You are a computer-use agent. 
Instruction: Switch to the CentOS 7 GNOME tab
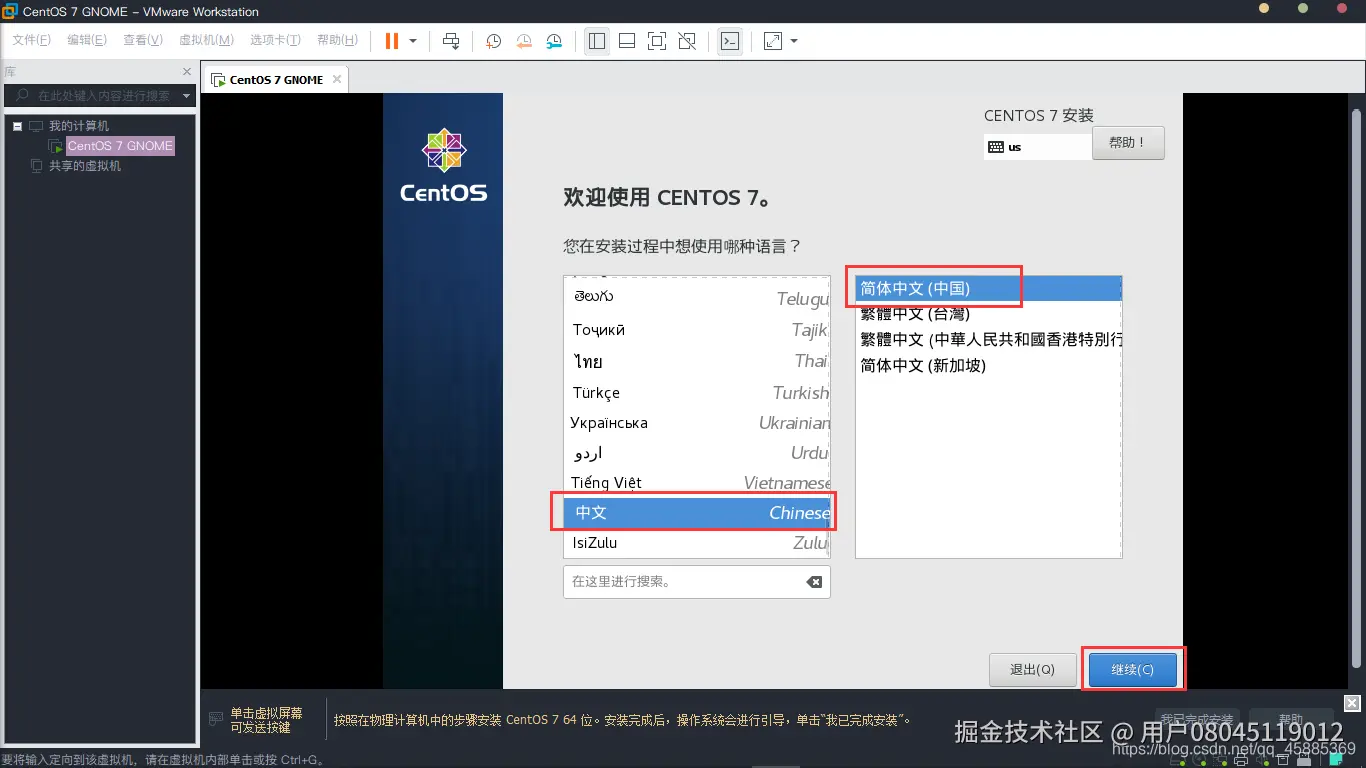click(276, 80)
